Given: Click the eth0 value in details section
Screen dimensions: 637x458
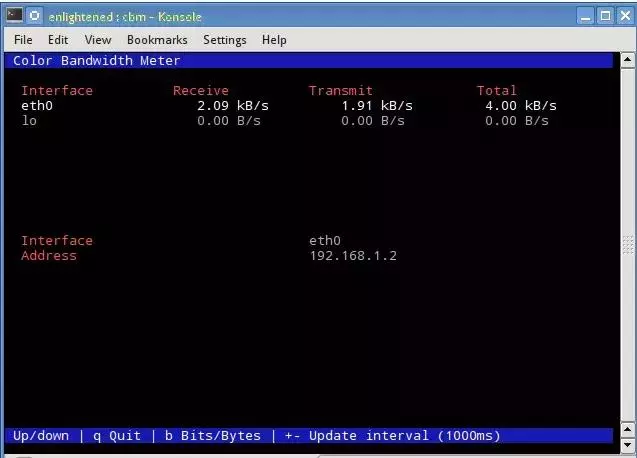Looking at the screenshot, I should click(325, 241).
